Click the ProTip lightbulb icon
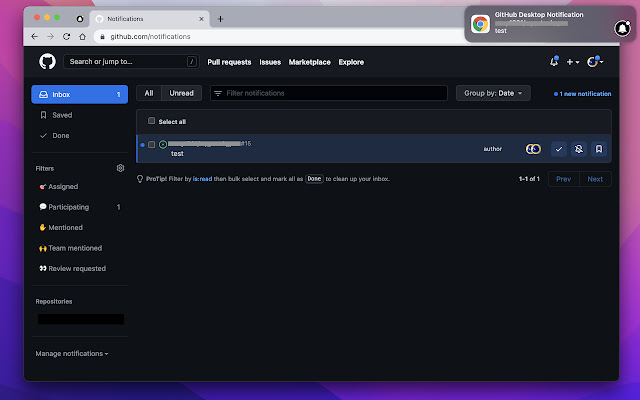Image resolution: width=640 pixels, height=400 pixels. click(x=140, y=179)
